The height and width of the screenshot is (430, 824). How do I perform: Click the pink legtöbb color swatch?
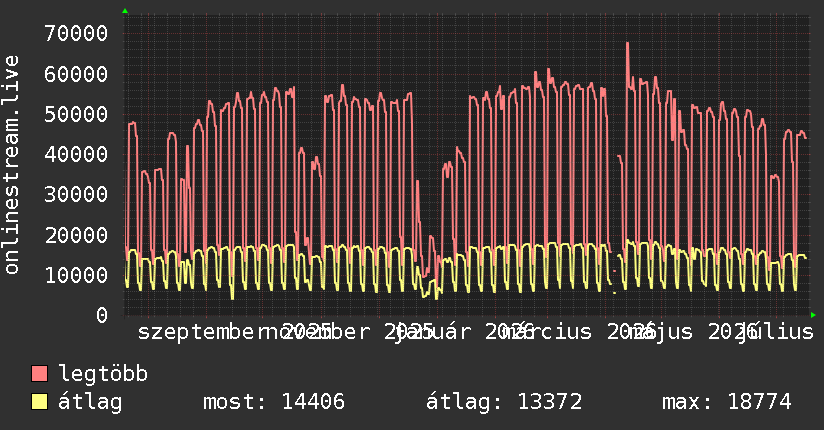[x=39, y=374]
